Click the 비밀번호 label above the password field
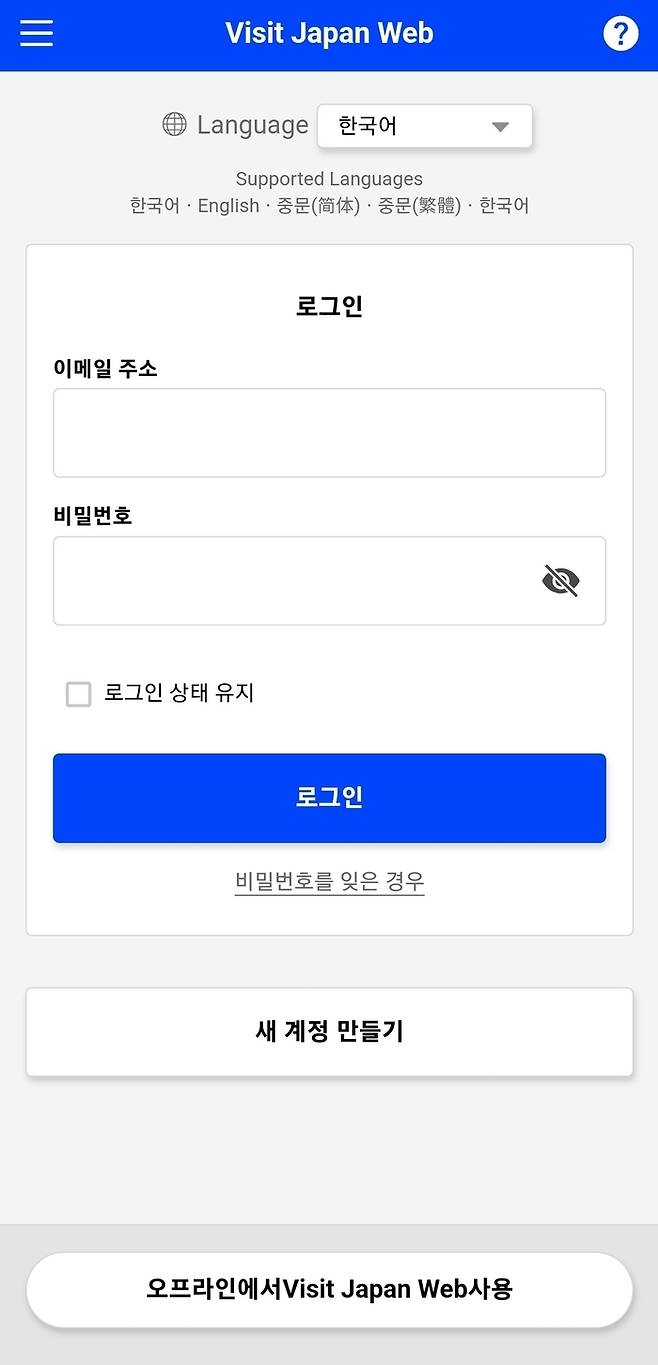Screen dimensions: 658x1365 pos(93,516)
